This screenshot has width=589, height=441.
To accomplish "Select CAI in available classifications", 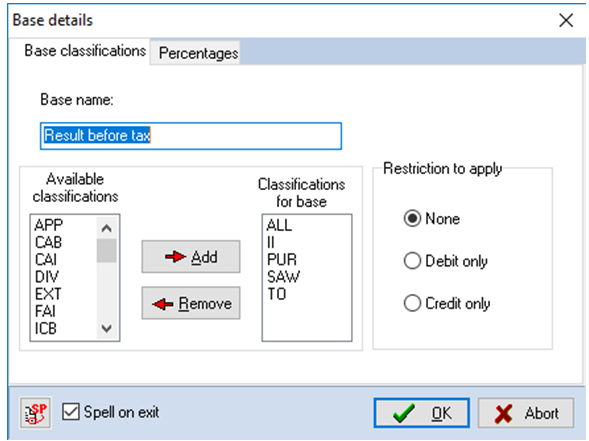I will [46, 260].
